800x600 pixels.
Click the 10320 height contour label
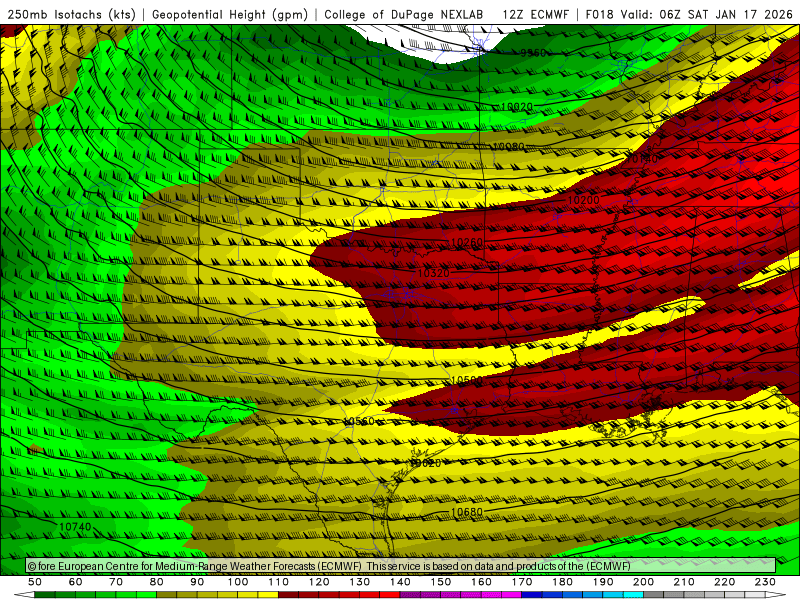(x=434, y=273)
